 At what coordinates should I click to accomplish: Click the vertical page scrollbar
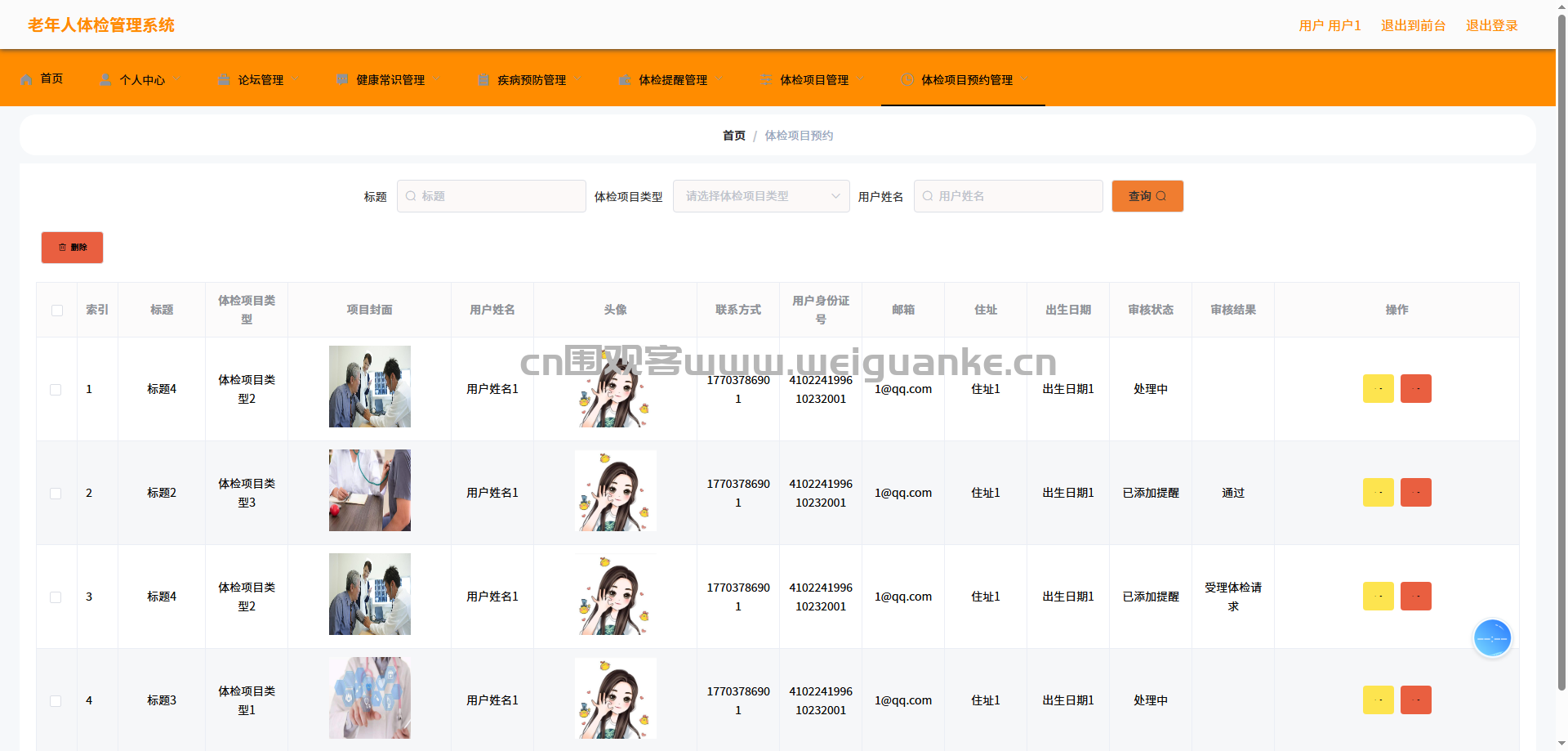1561,351
